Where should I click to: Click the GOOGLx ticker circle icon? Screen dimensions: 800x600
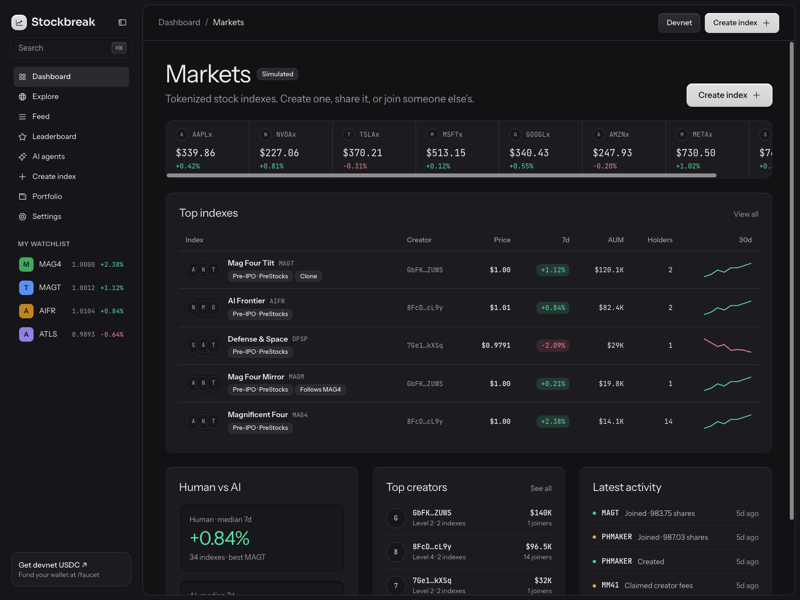tap(515, 134)
